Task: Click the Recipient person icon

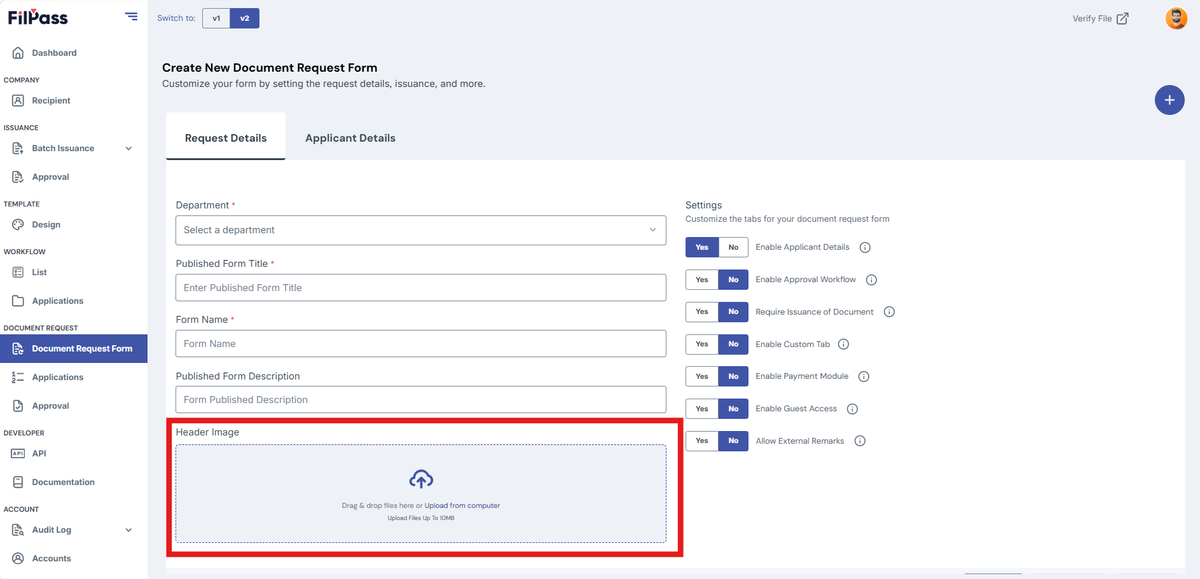Action: [x=18, y=101]
